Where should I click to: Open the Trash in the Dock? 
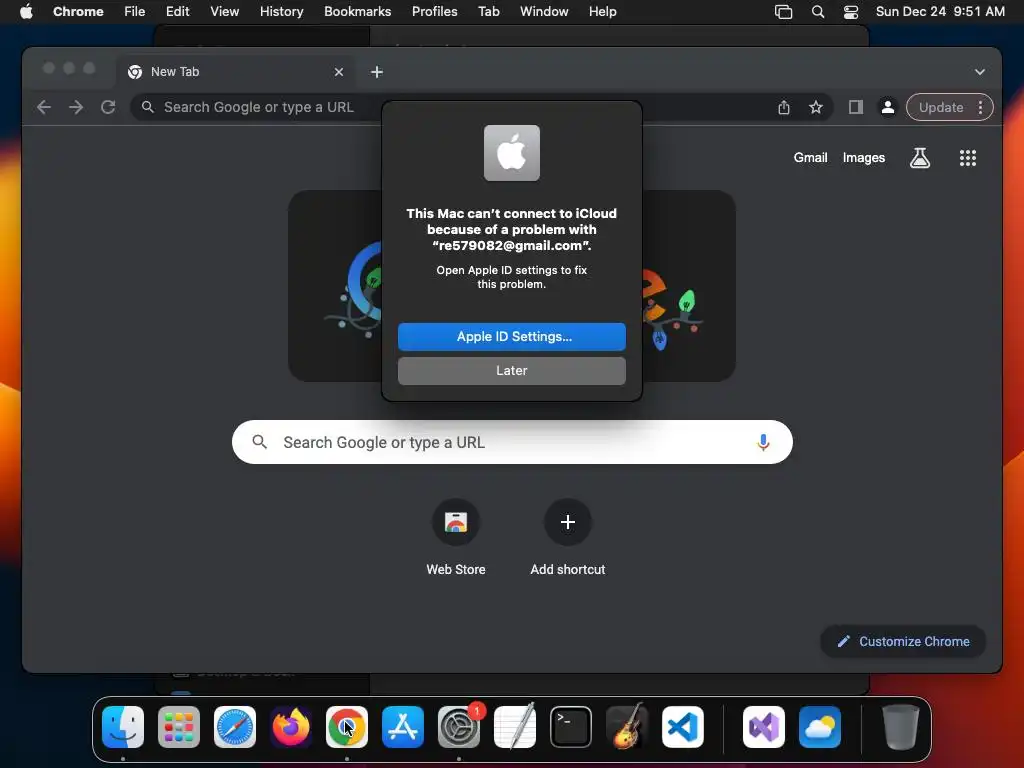point(901,727)
